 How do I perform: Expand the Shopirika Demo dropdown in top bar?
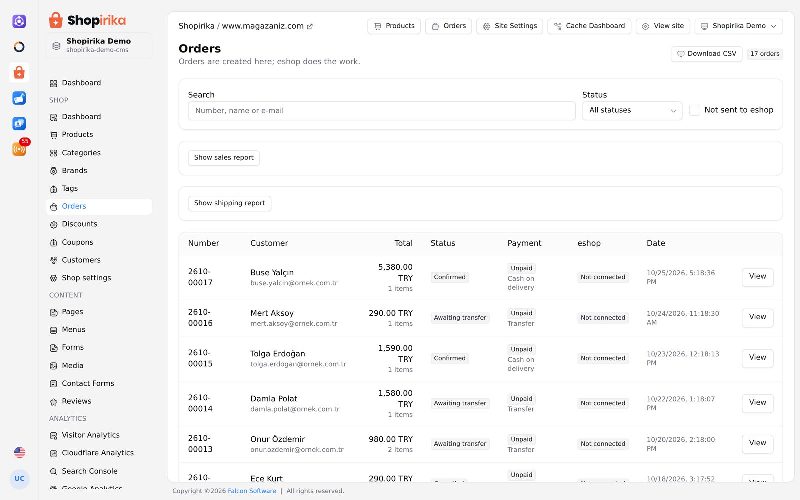pyautogui.click(x=738, y=26)
